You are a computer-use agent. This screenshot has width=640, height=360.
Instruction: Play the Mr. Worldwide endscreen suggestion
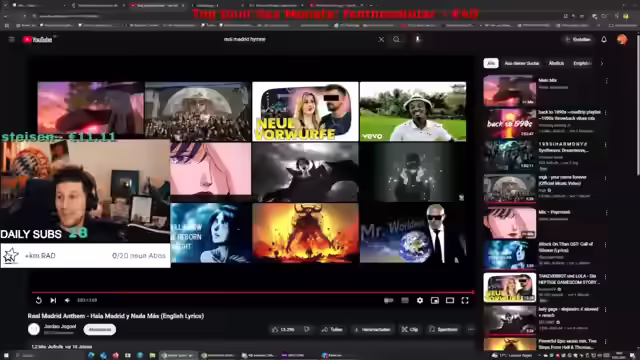[413, 233]
